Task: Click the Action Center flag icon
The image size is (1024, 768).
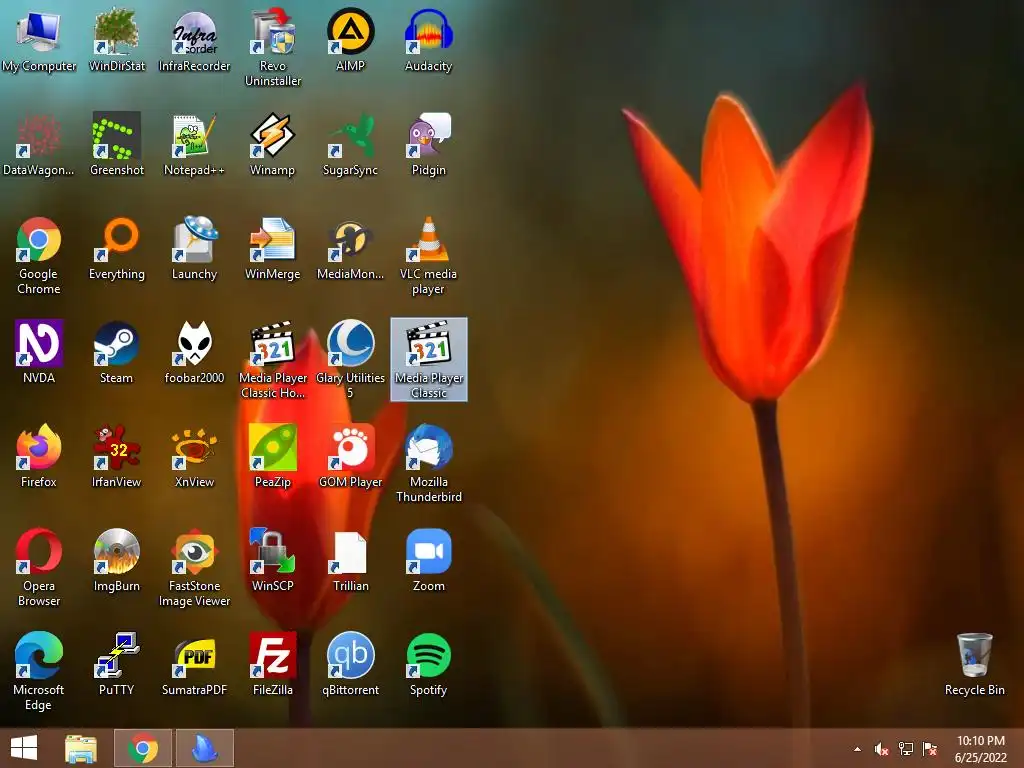Action: point(930,749)
